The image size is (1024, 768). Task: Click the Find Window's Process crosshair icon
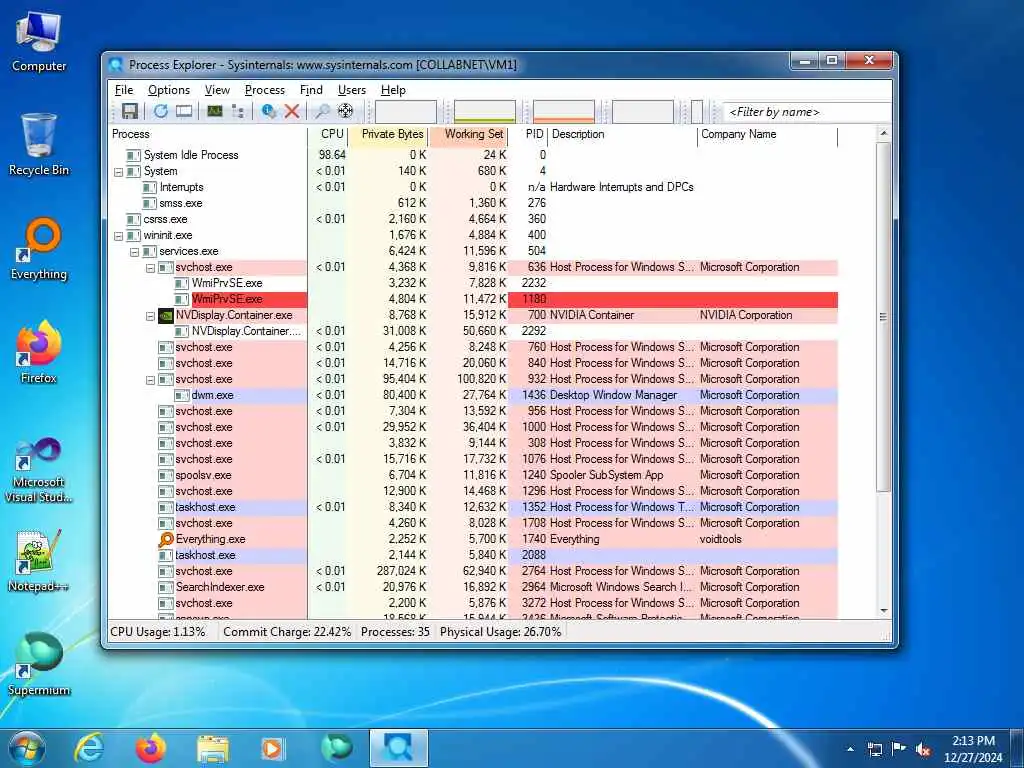[345, 112]
